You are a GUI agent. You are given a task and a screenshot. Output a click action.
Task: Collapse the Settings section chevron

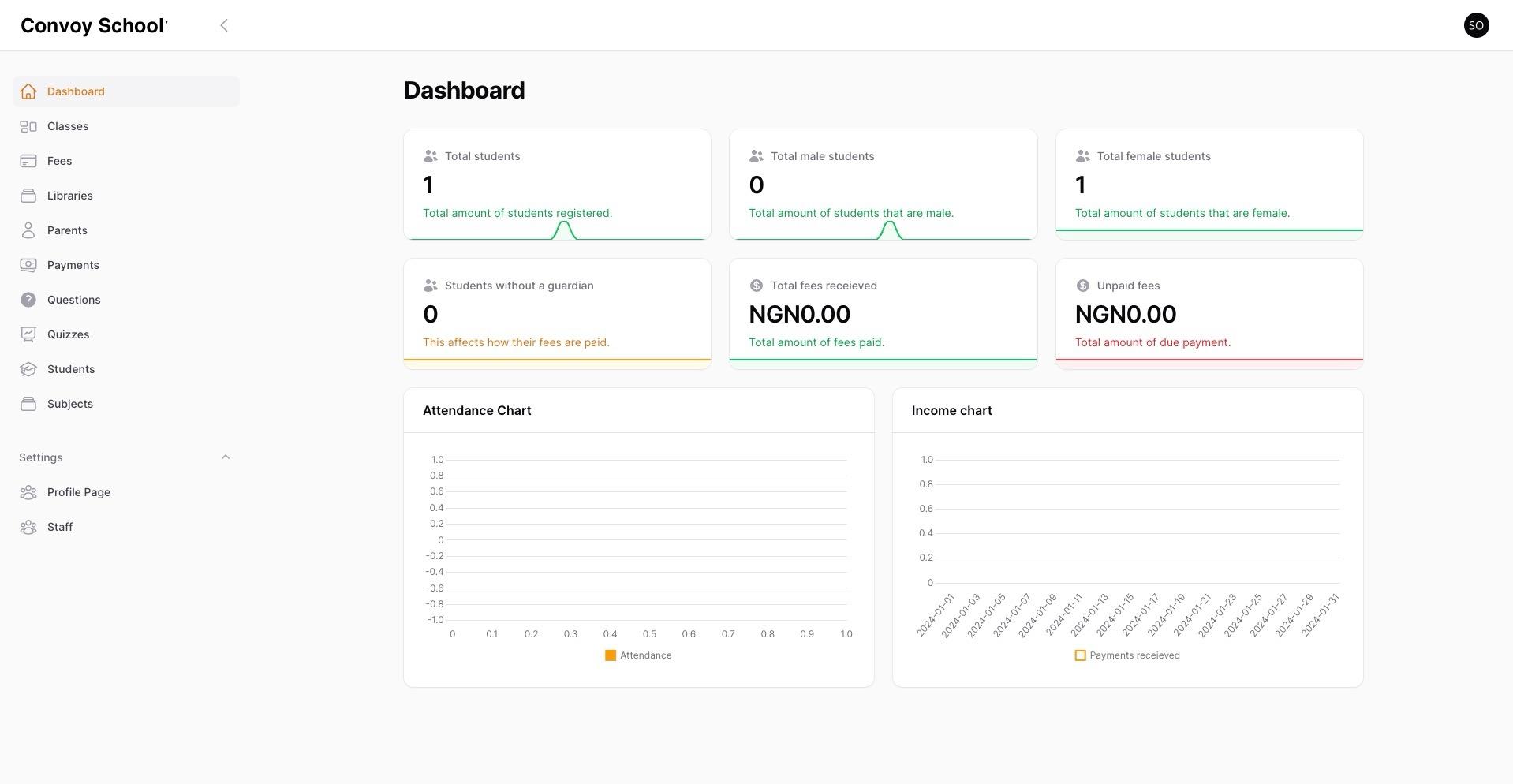(226, 457)
